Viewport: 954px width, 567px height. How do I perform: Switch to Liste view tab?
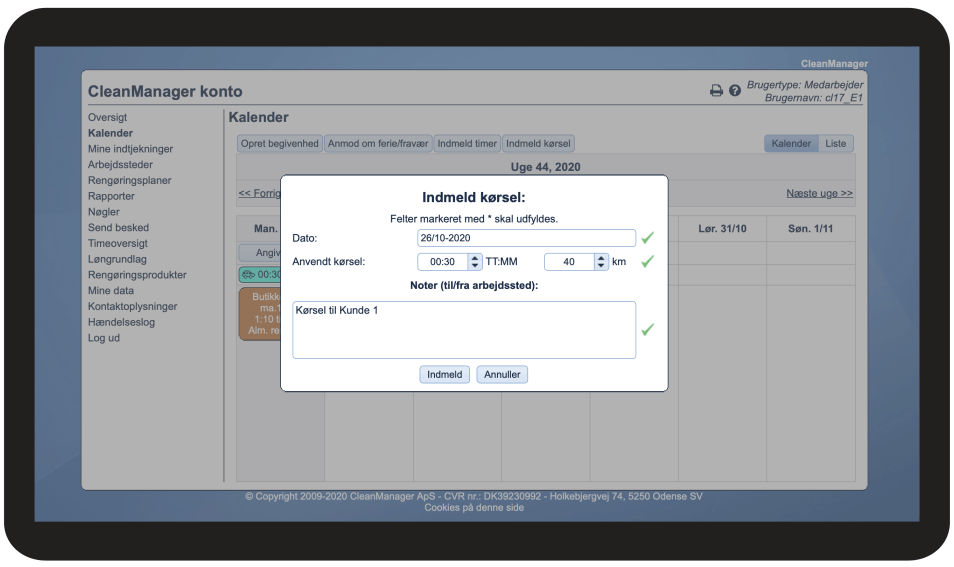[x=835, y=144]
